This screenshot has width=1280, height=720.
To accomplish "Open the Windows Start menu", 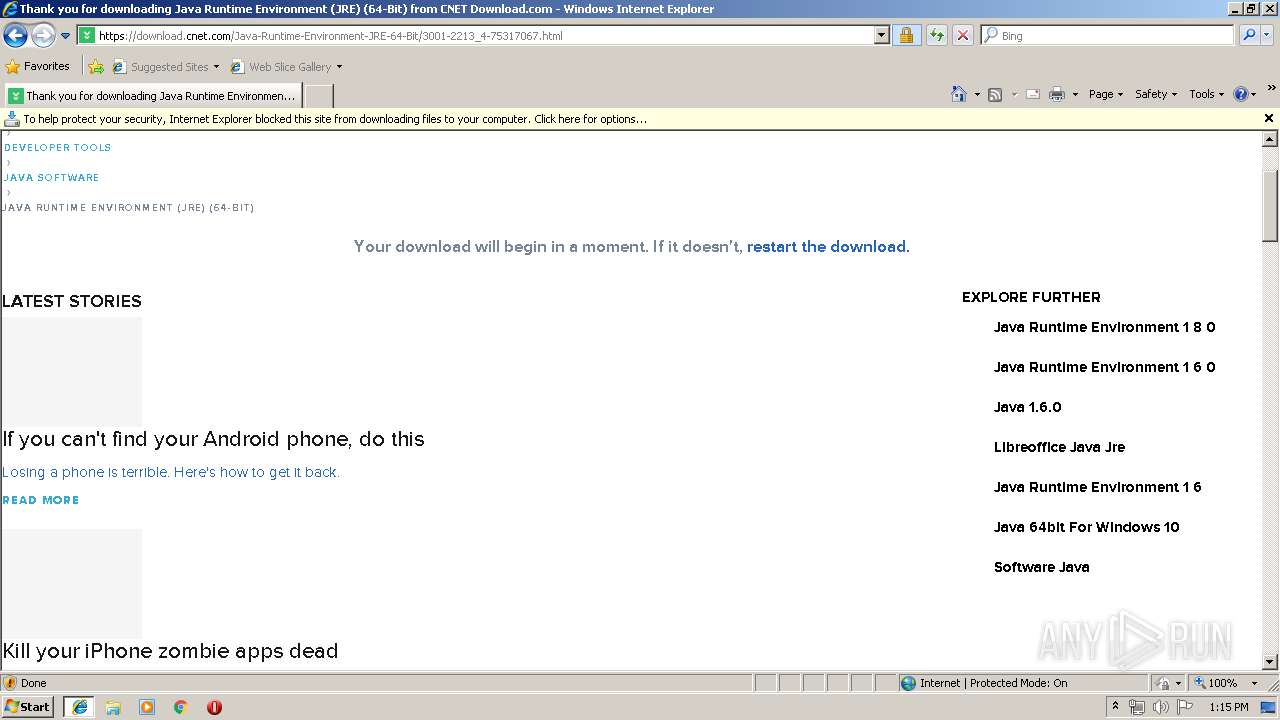I will point(28,707).
